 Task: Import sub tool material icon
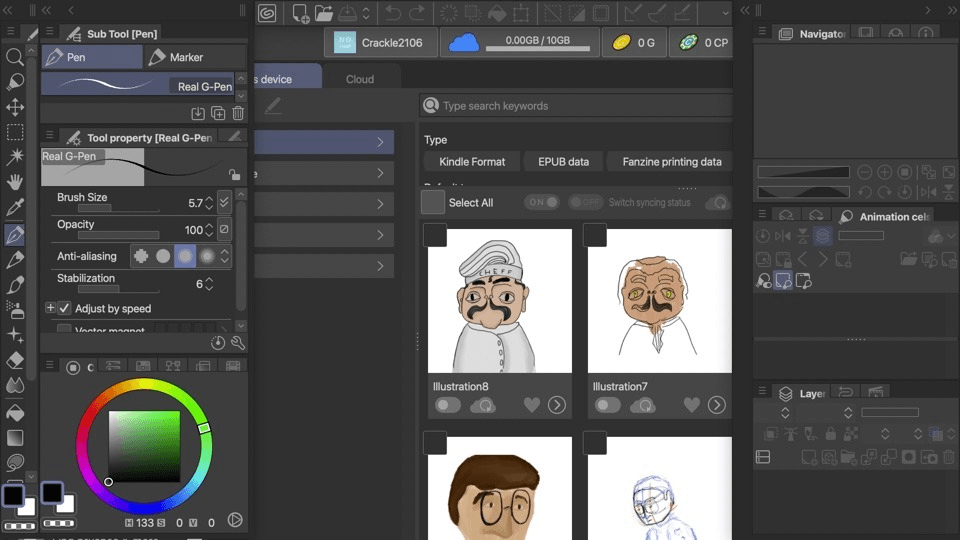pyautogui.click(x=198, y=113)
